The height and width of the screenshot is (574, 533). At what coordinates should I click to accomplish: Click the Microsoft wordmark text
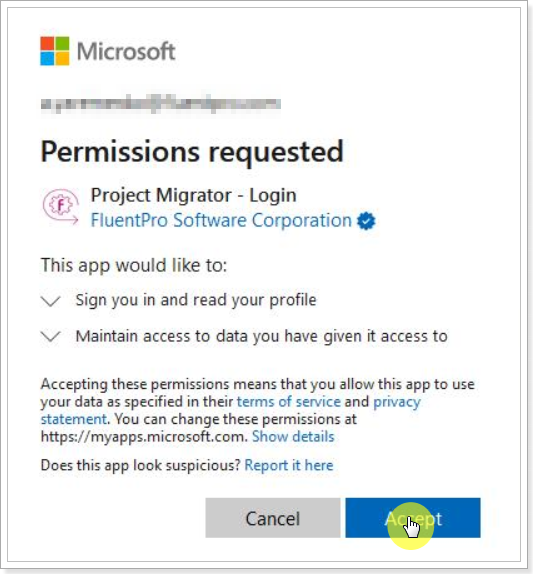pyautogui.click(x=126, y=51)
